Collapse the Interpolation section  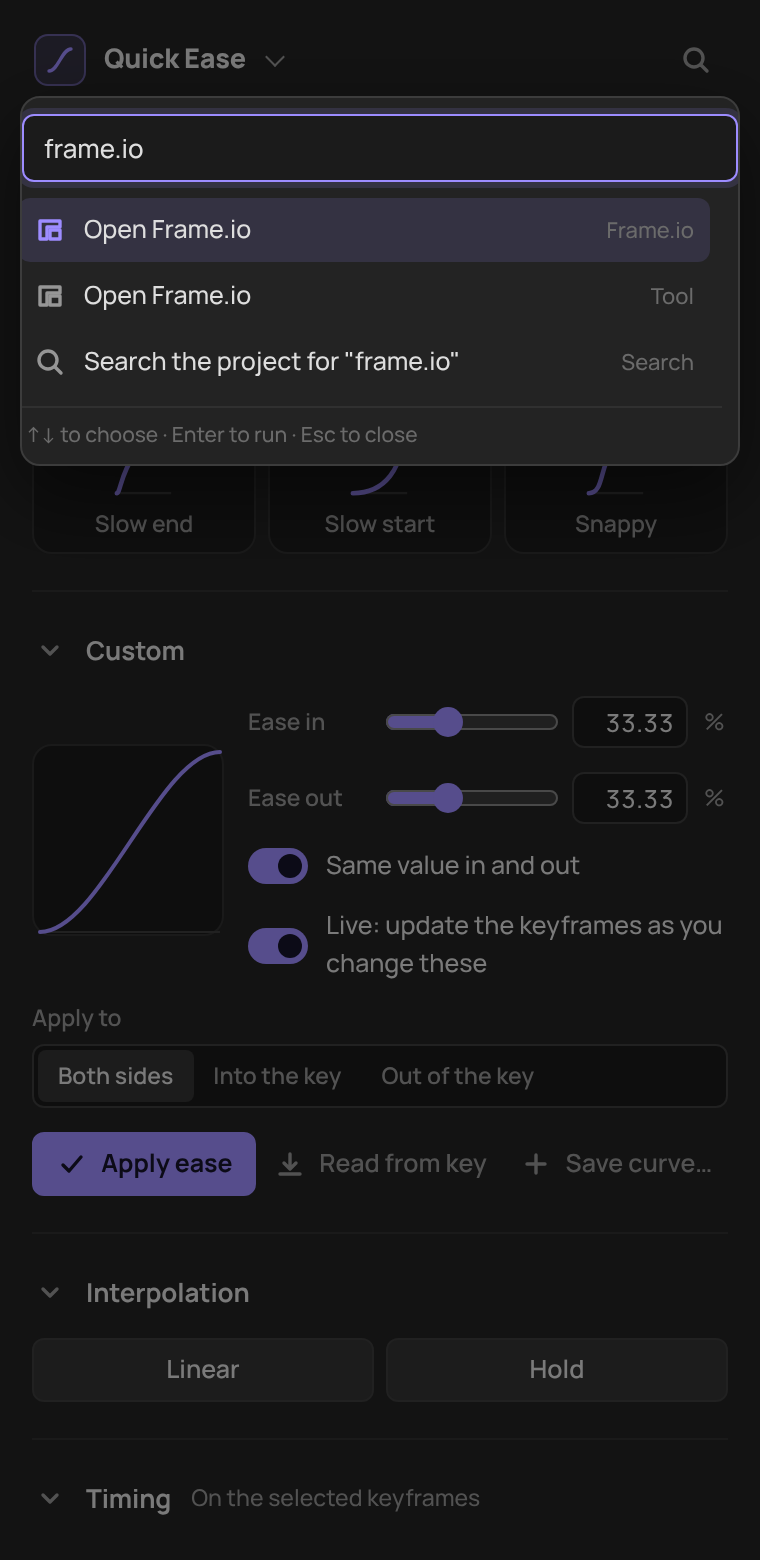pyautogui.click(x=49, y=1293)
